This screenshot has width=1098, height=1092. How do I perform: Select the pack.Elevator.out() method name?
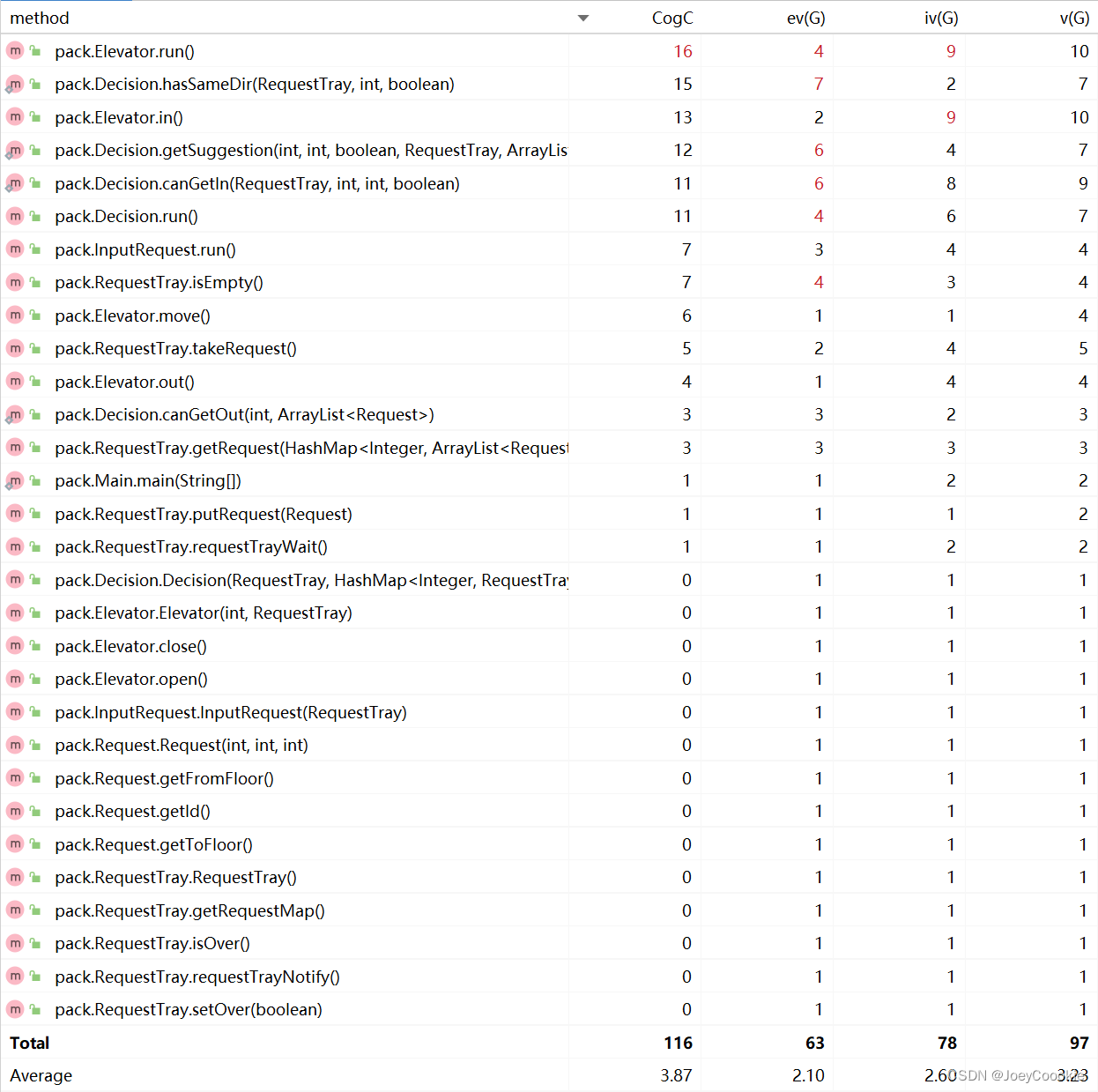[x=124, y=382]
